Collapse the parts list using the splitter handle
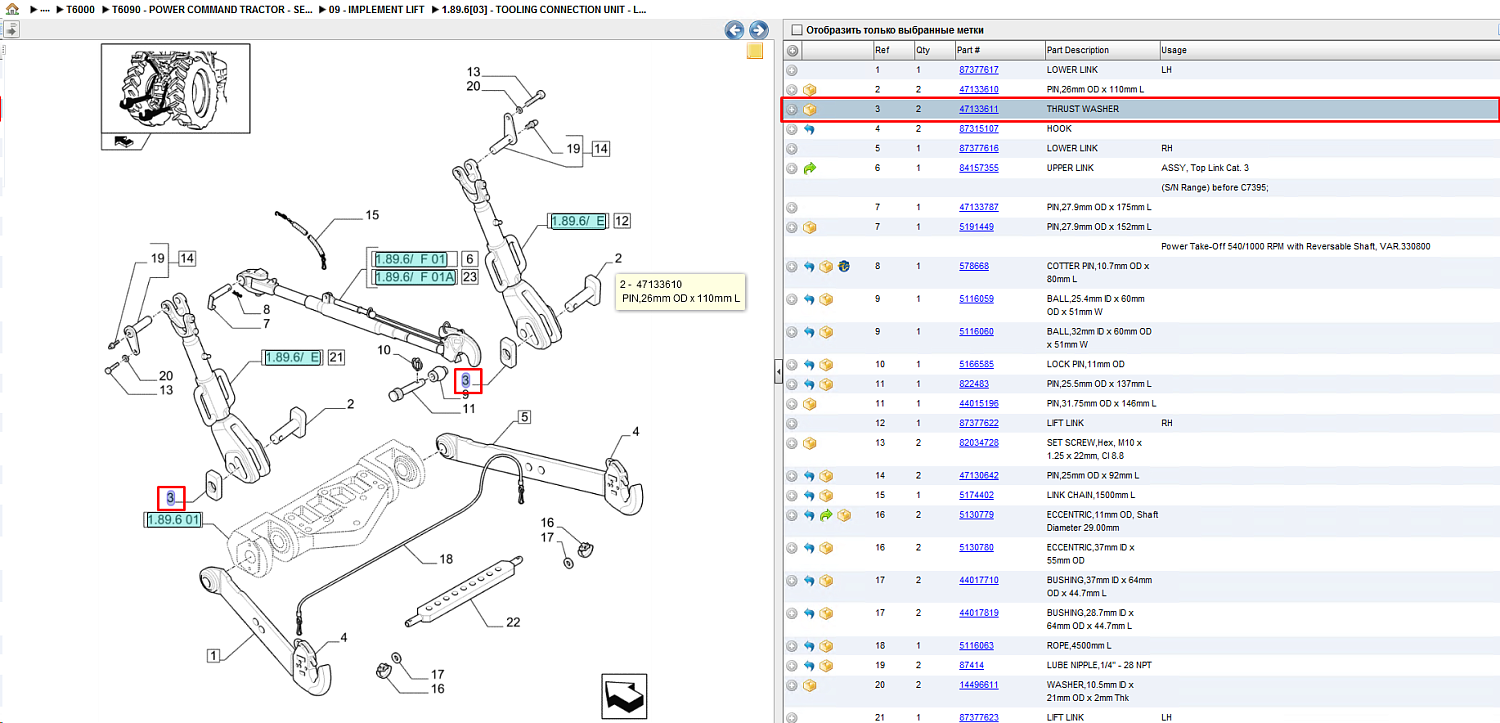 [x=778, y=373]
